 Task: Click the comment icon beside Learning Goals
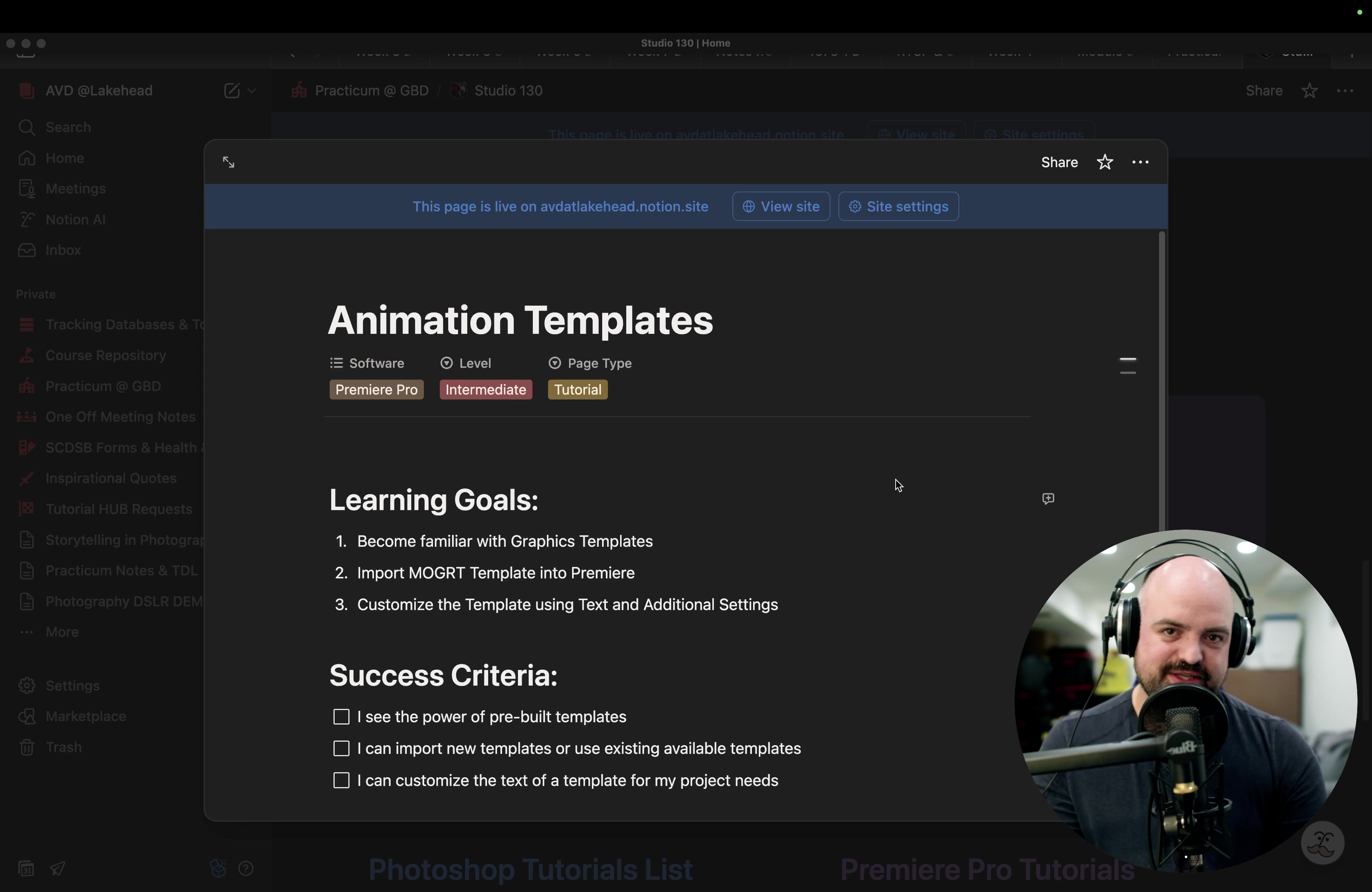coord(1048,499)
